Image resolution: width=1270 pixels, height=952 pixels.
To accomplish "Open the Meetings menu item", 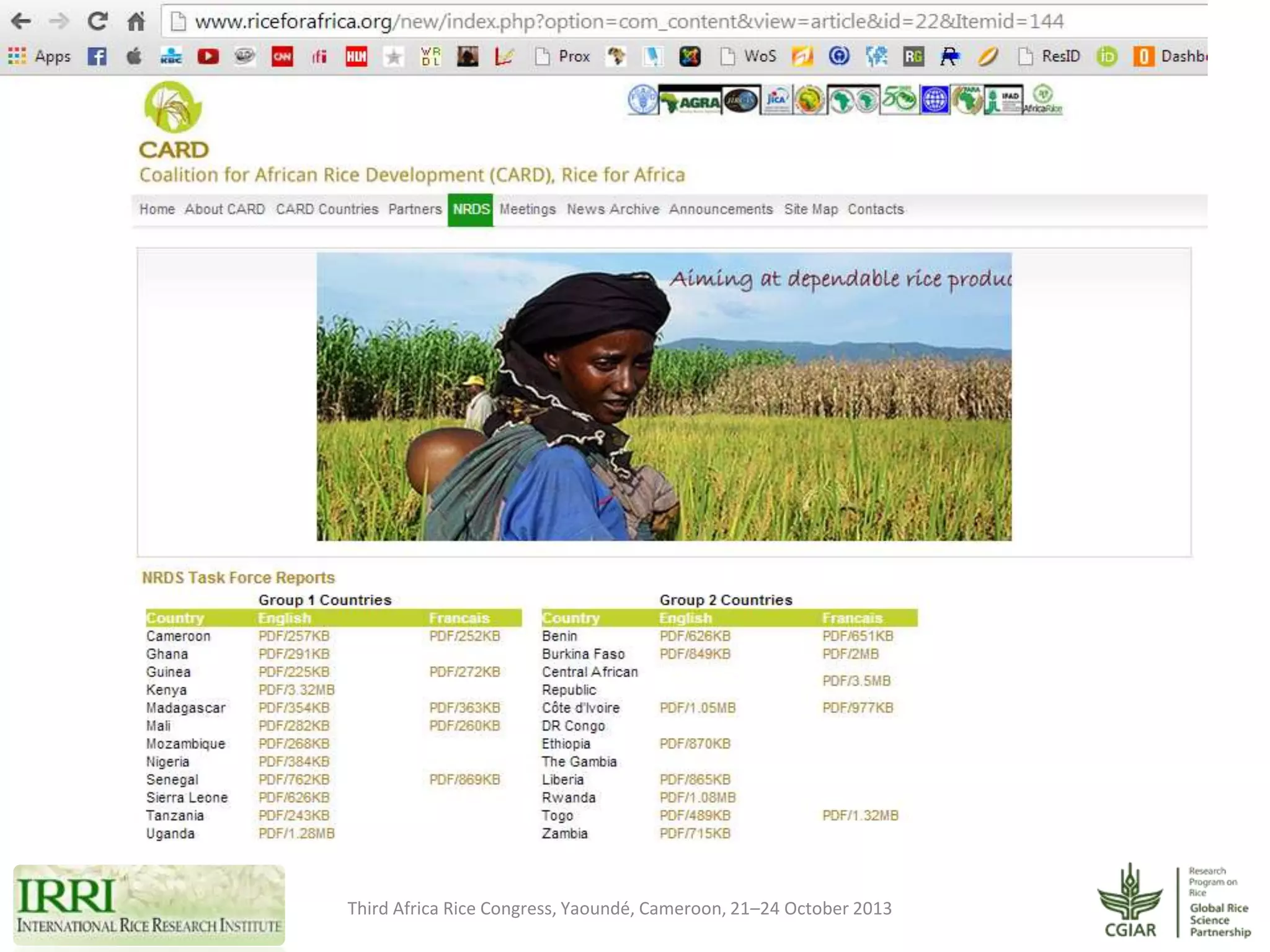I will pyautogui.click(x=528, y=209).
